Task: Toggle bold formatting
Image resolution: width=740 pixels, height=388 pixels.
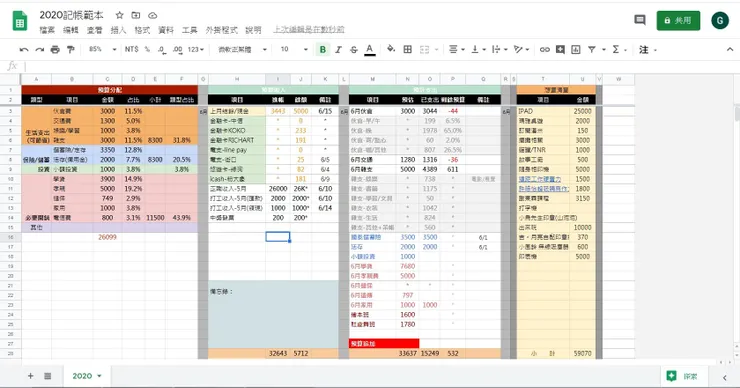Action: [x=323, y=49]
